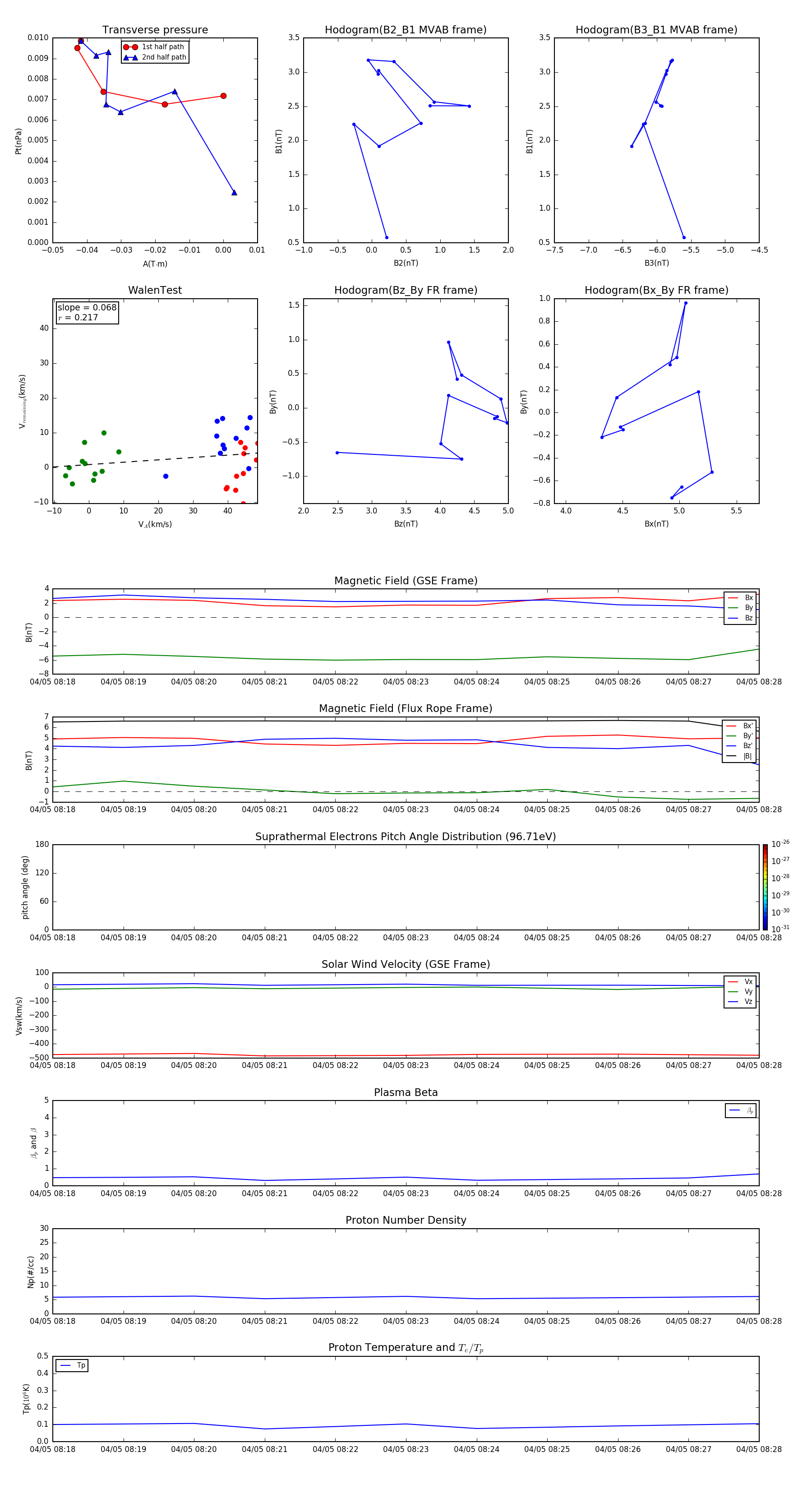This screenshot has height=1489, width=812.
Task: Click the 'r = 0.217' annotation
Action: tap(78, 317)
